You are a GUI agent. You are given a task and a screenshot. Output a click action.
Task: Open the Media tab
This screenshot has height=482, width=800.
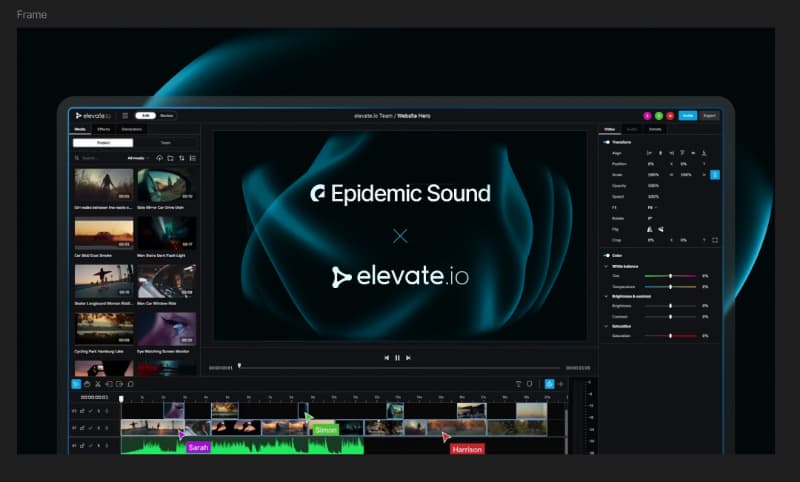[80, 130]
